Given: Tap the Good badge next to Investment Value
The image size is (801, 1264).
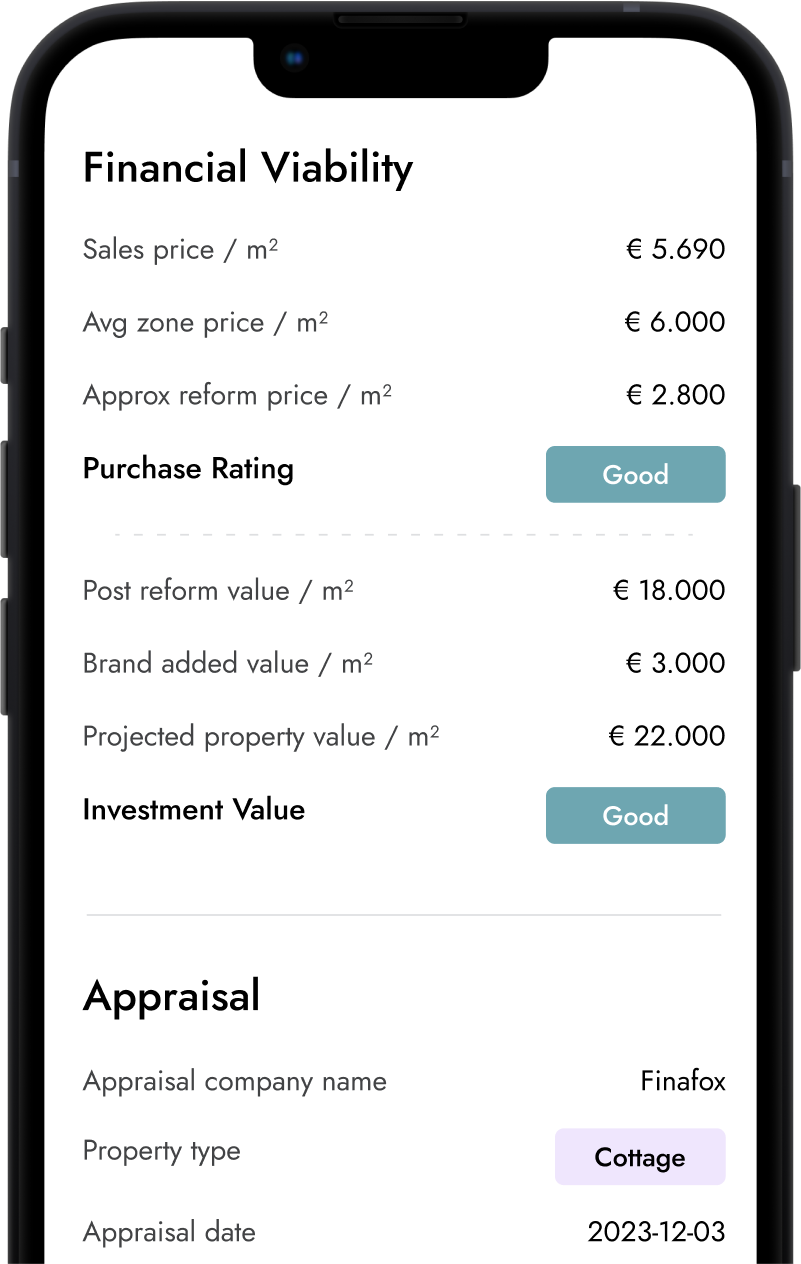Looking at the screenshot, I should [635, 815].
